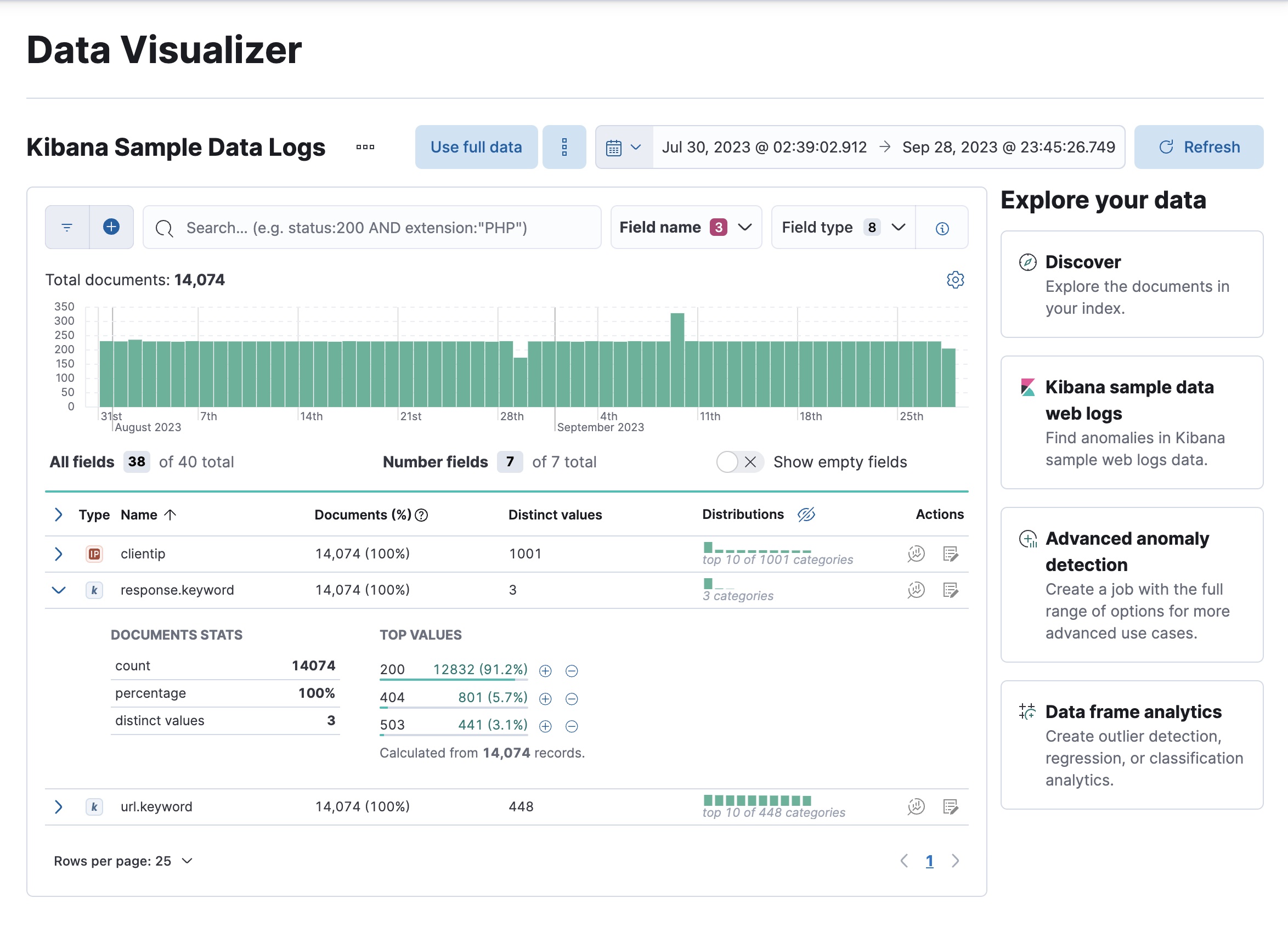Collapse the response.keyword field details
1288x949 pixels.
[58, 590]
